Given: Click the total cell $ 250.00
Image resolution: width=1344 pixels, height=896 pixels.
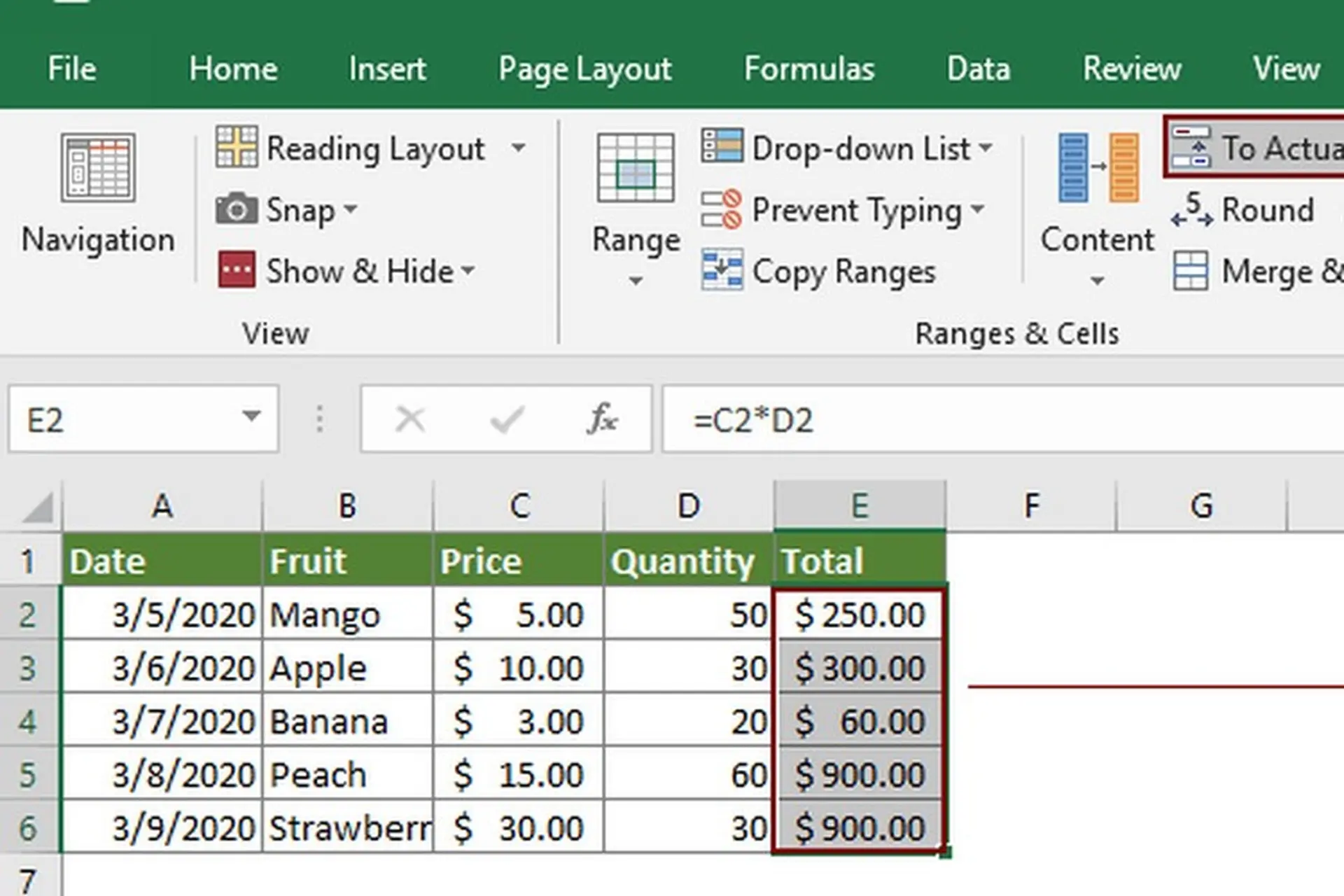Looking at the screenshot, I should tap(860, 614).
